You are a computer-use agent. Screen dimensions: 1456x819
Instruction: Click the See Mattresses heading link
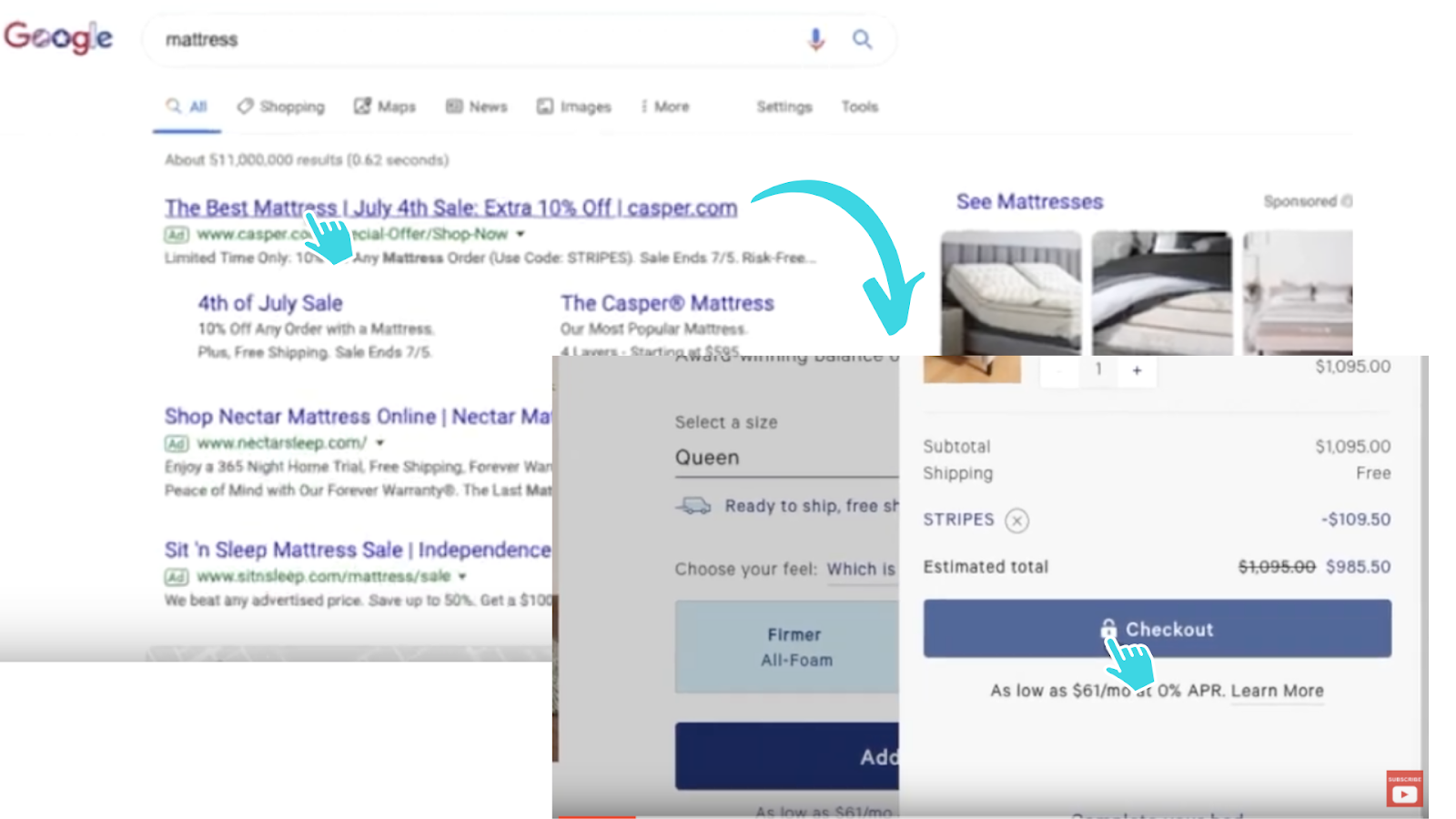(1029, 202)
